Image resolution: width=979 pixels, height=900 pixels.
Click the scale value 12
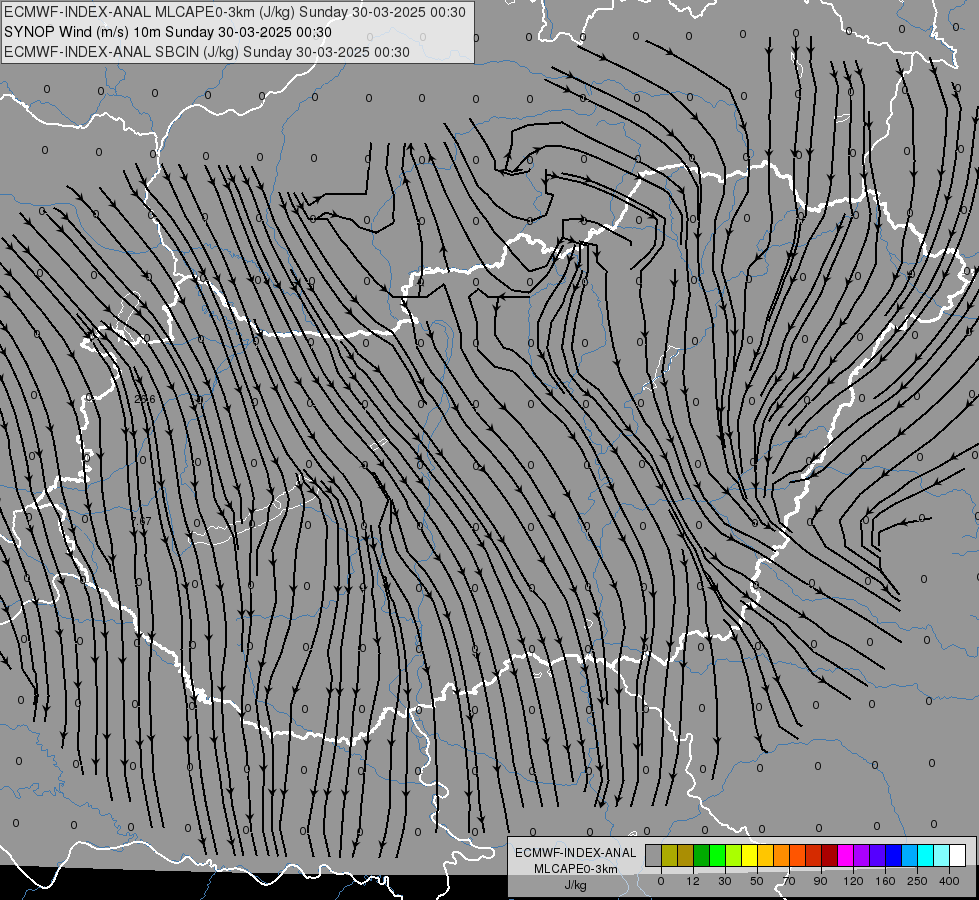[x=693, y=881]
